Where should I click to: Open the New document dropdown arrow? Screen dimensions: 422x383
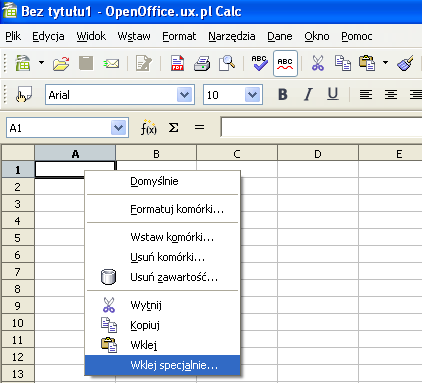41,62
